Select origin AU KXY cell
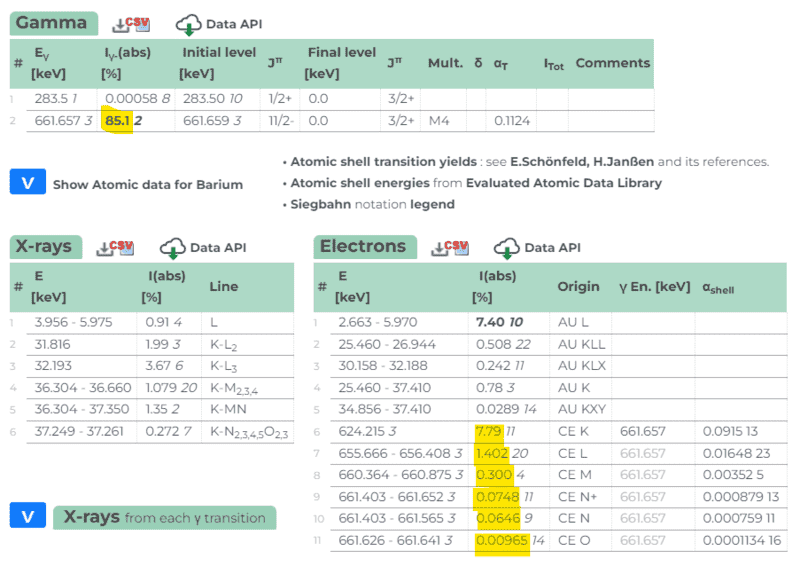 pos(582,409)
